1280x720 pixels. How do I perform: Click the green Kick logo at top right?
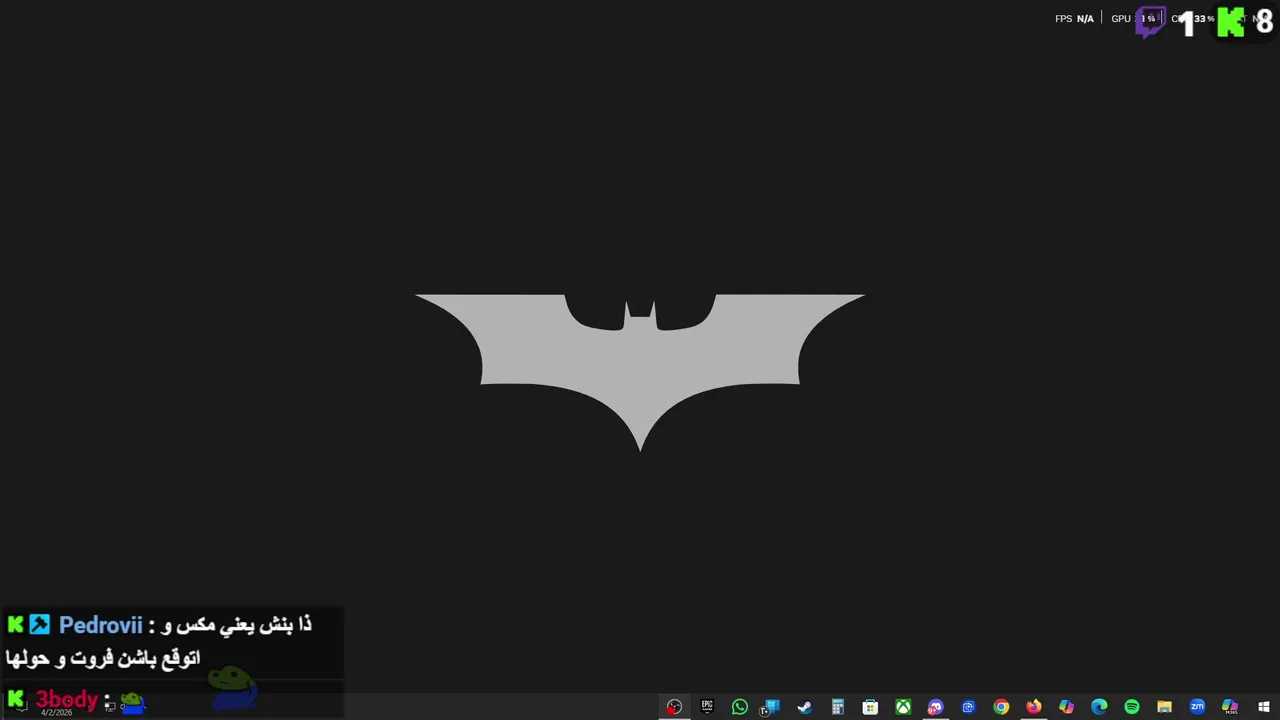[x=1231, y=22]
